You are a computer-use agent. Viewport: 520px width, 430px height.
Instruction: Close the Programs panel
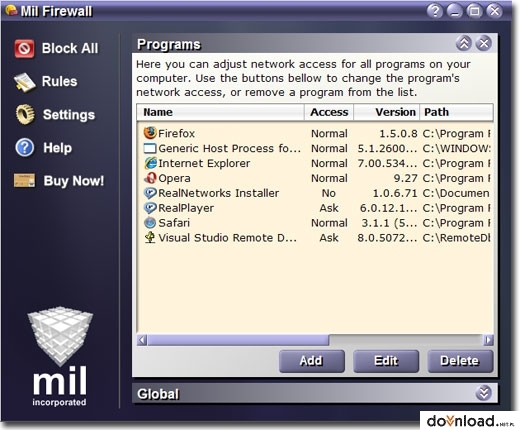click(484, 43)
